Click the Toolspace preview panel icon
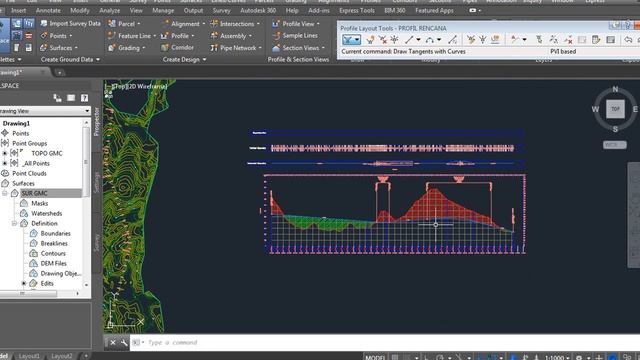640x360 pixels. 71,98
